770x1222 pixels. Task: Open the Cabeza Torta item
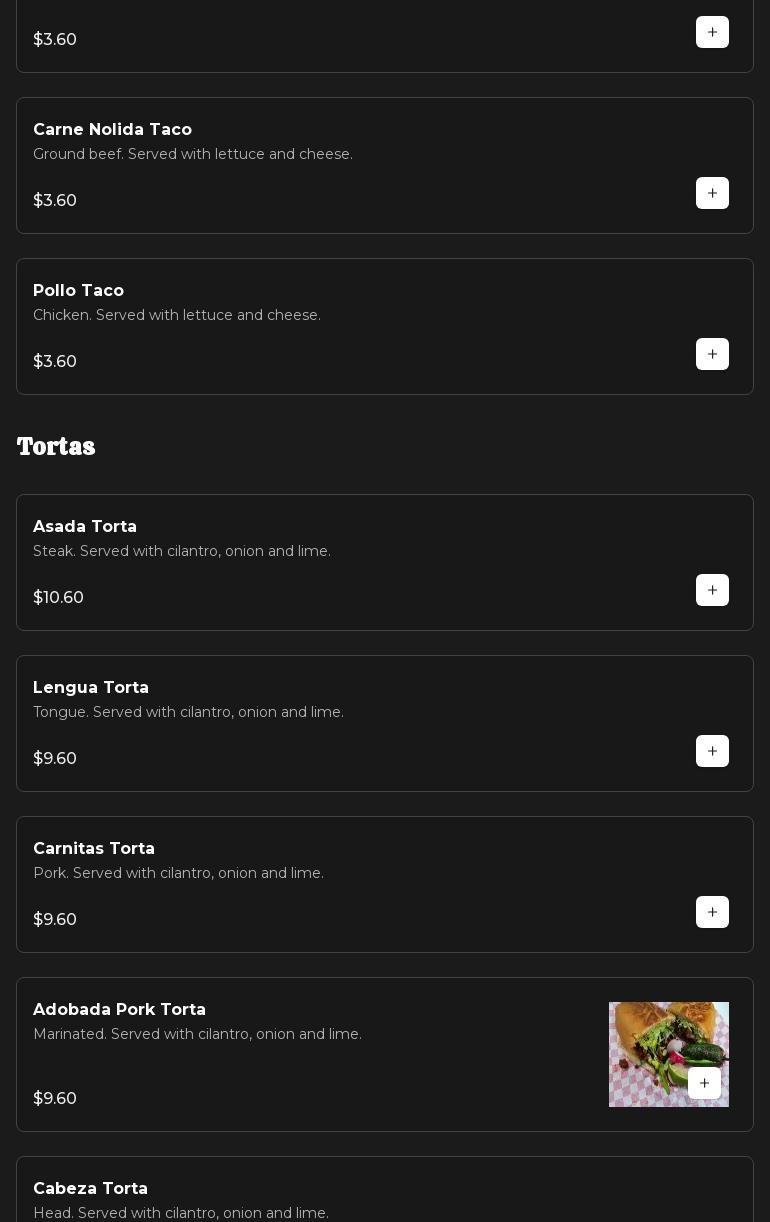click(x=90, y=1189)
